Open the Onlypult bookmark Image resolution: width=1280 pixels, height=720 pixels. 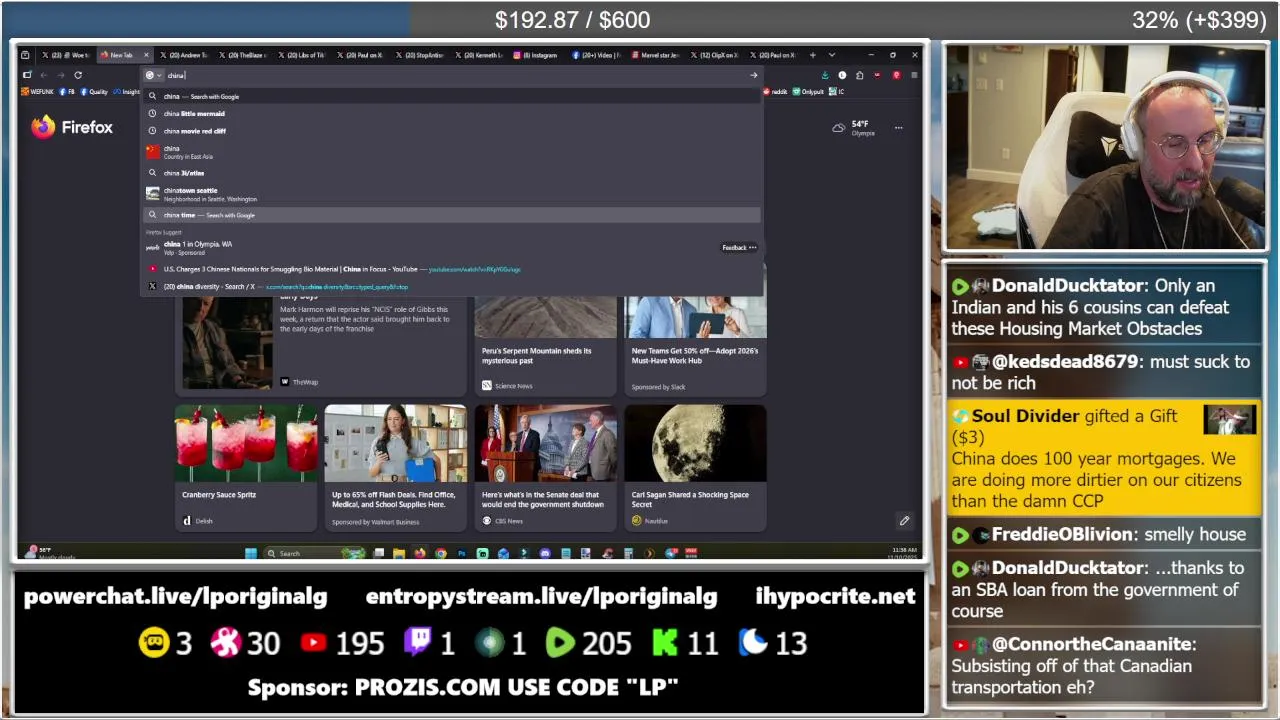pyautogui.click(x=809, y=92)
